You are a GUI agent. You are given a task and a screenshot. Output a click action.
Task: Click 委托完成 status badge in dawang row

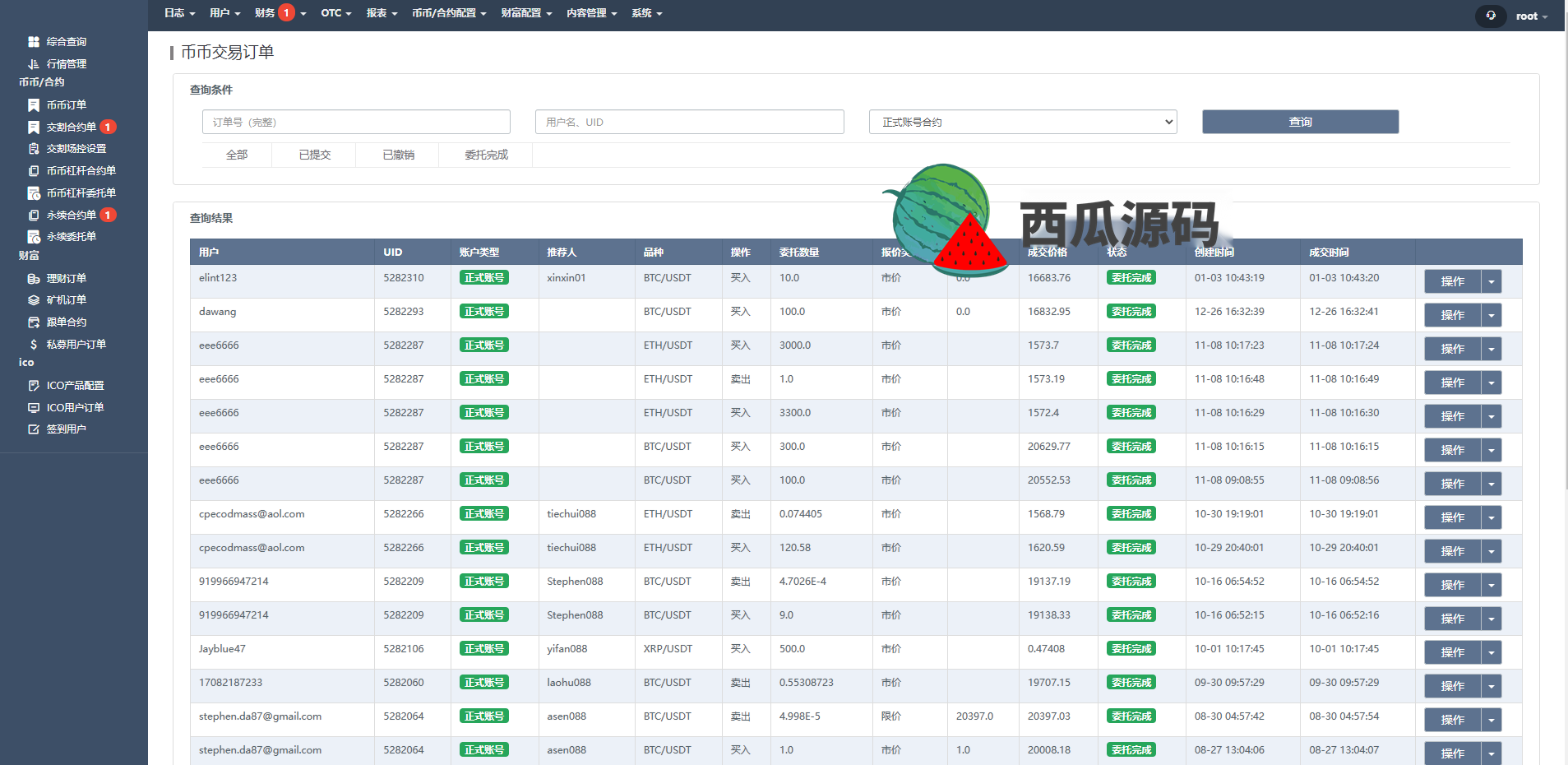coord(1131,312)
